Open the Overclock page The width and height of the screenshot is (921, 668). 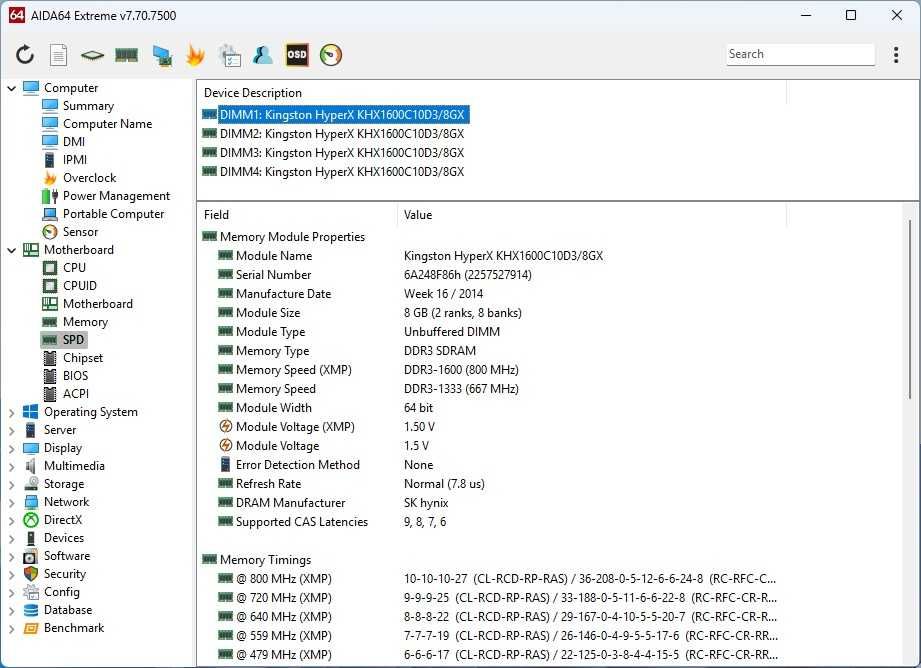(x=89, y=178)
